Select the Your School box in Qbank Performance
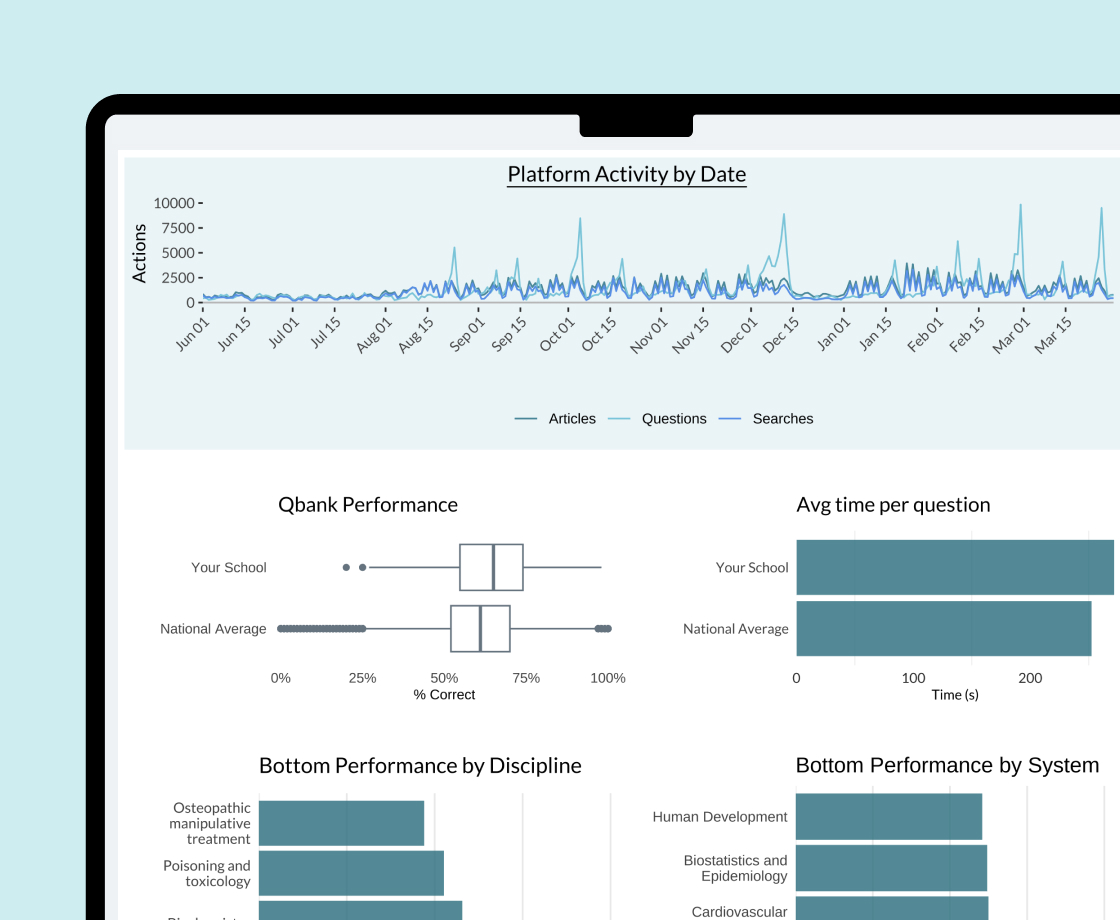The image size is (1120, 920). tap(491, 567)
